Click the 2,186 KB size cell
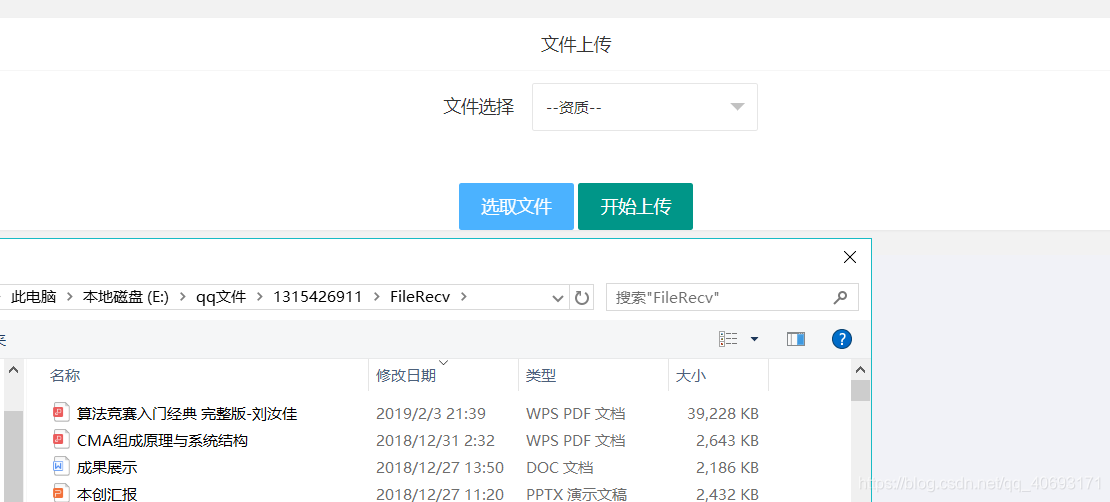Screen dimensions: 1110x502 [728, 467]
